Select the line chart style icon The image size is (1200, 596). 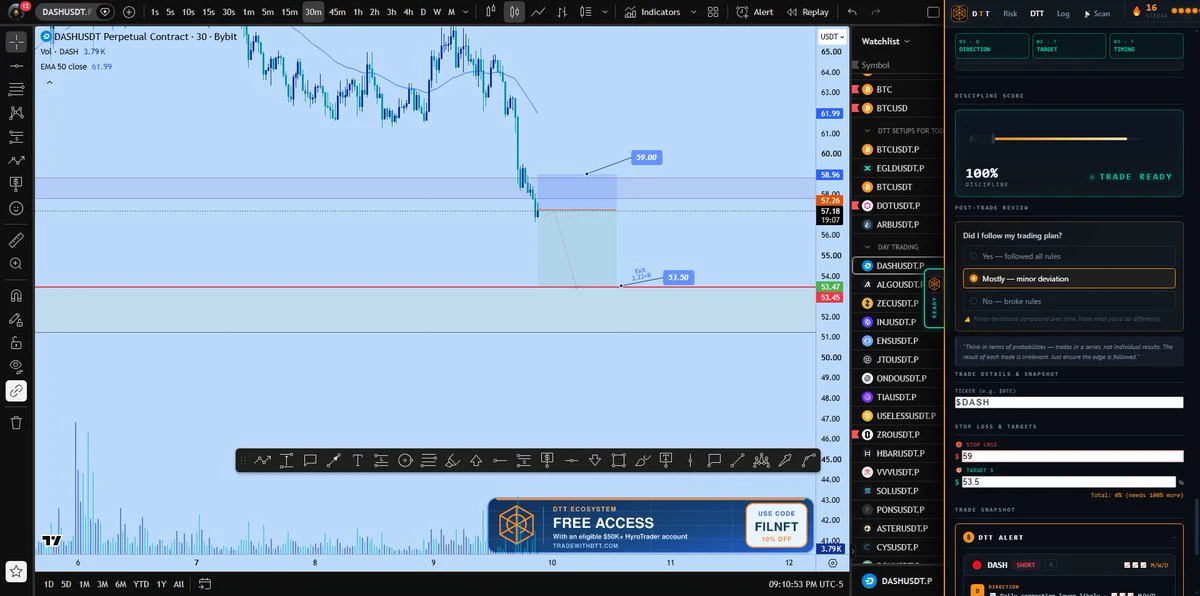[x=539, y=12]
